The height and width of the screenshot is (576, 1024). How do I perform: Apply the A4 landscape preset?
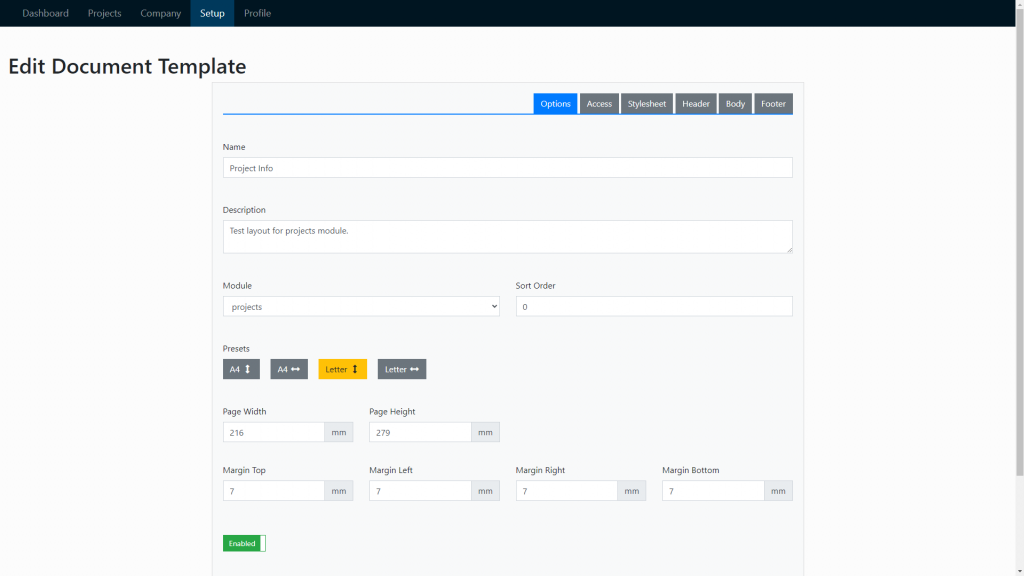click(x=289, y=369)
